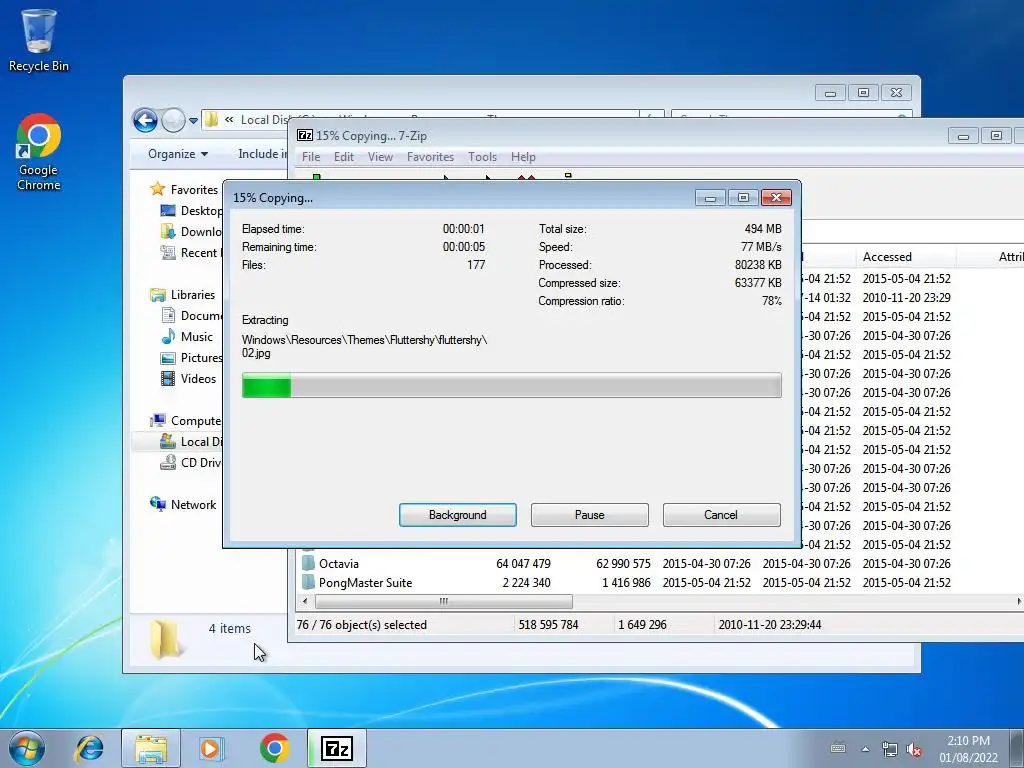Click the Videos filmstrip icon
The image size is (1024, 768).
(168, 378)
